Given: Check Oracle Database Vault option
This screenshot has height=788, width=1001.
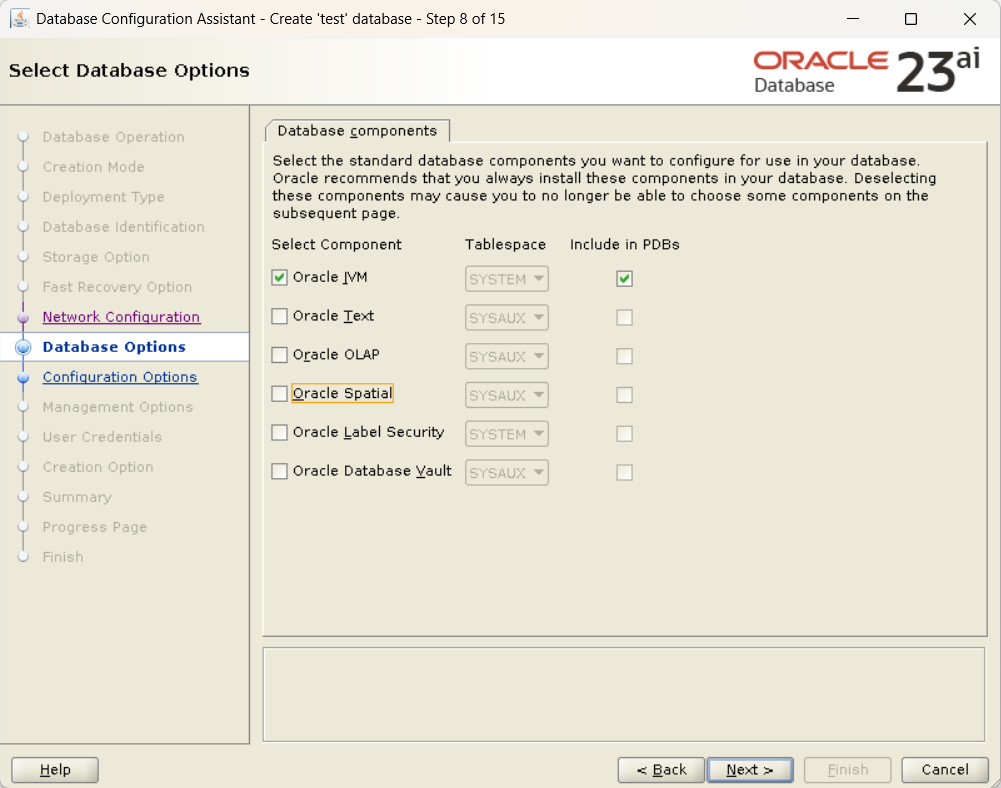Looking at the screenshot, I should click(x=279, y=471).
